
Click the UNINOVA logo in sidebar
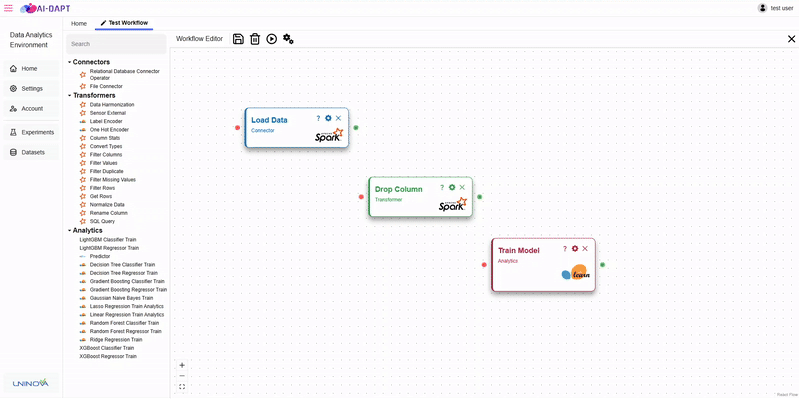tap(31, 382)
